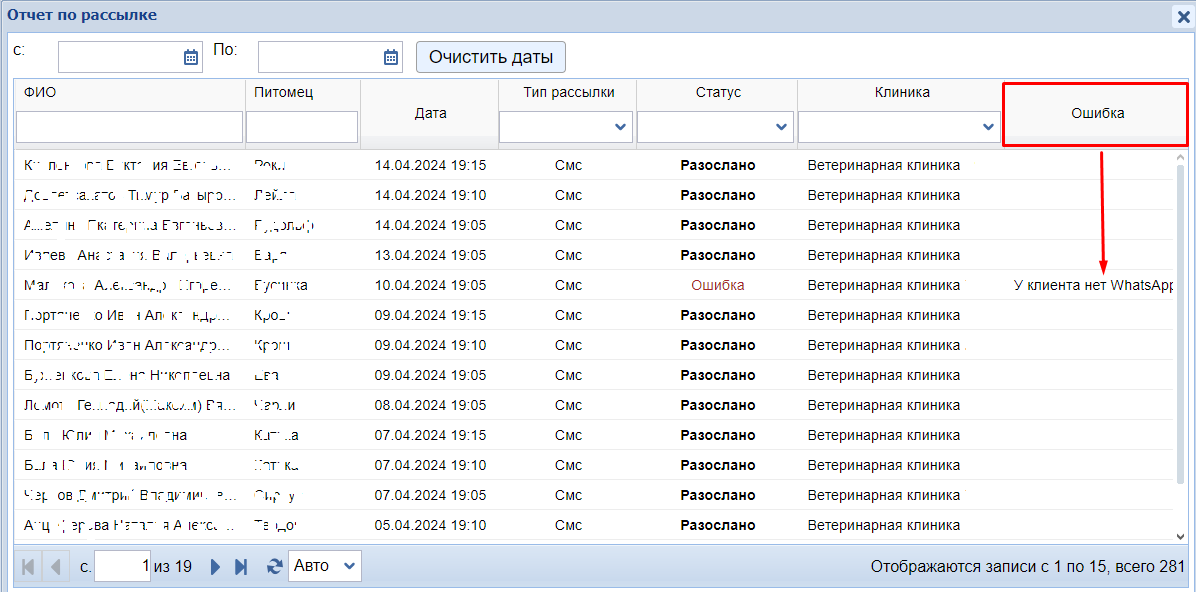Expand the Клиника filter dropdown

point(987,127)
